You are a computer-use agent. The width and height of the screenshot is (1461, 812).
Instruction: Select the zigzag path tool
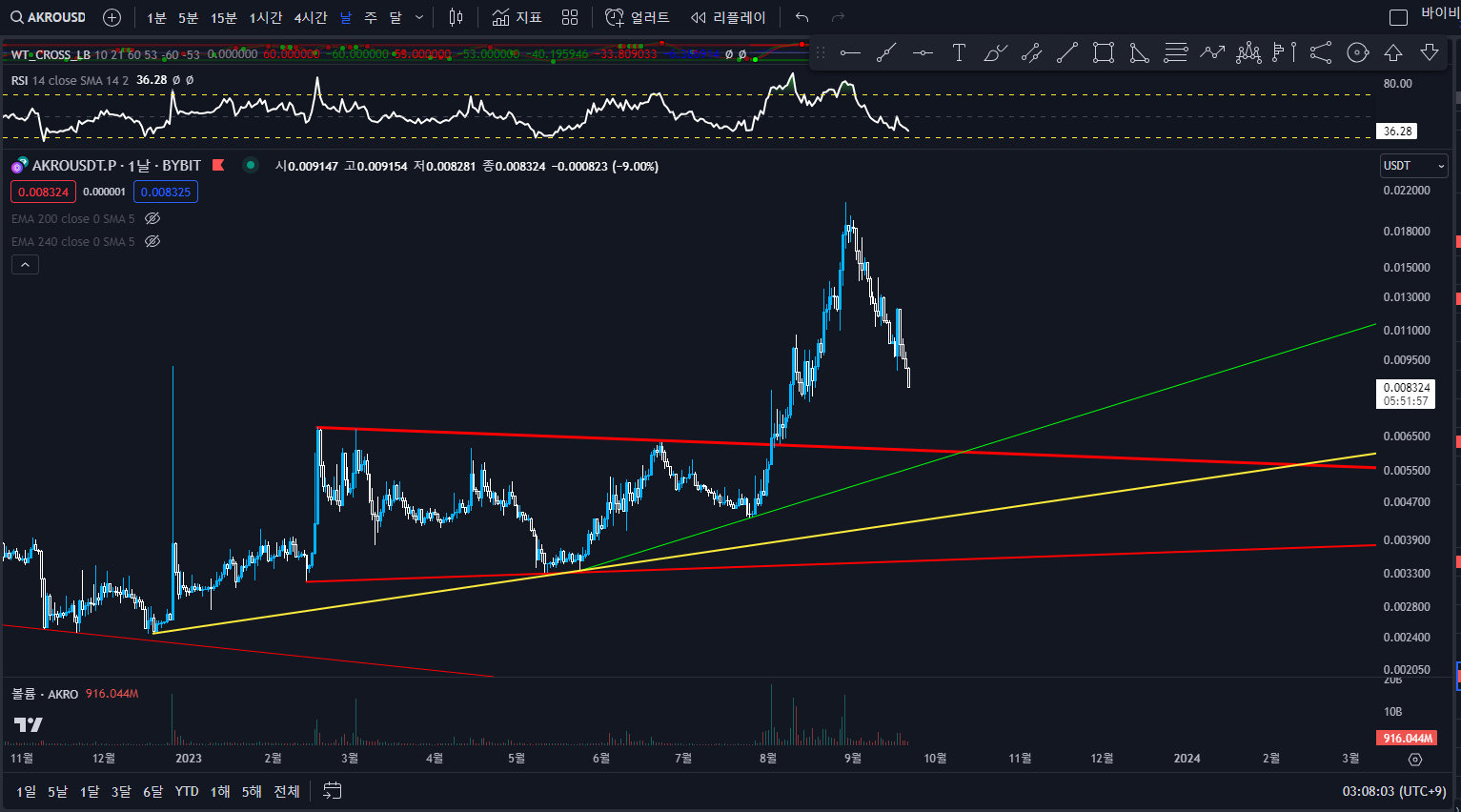[1212, 53]
